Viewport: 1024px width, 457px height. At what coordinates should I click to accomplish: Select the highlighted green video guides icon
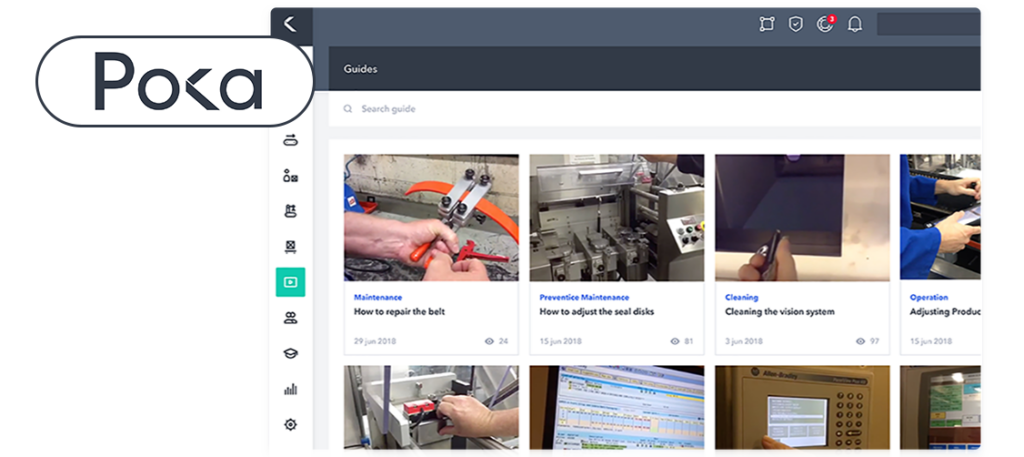coord(290,282)
